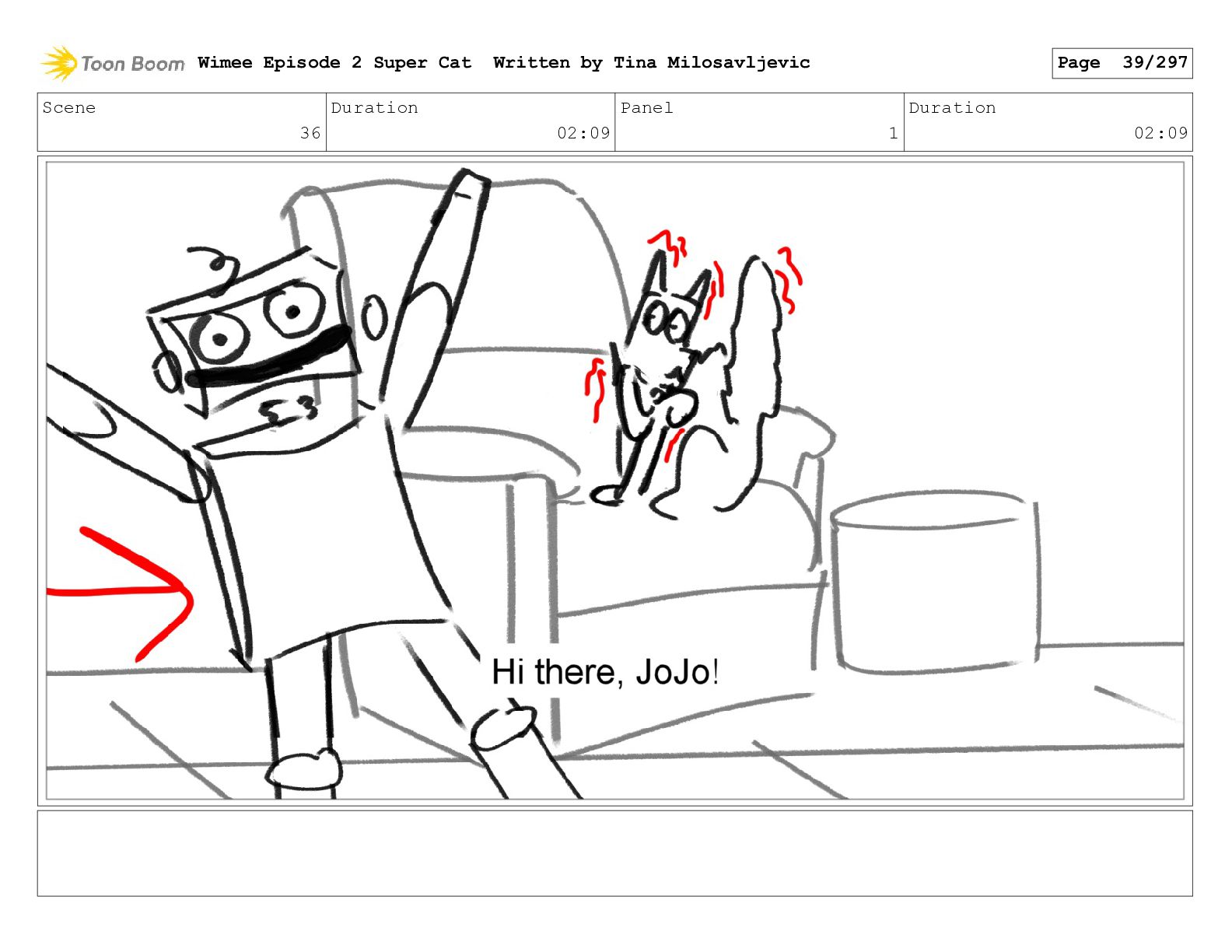The height and width of the screenshot is (952, 1232).
Task: Click the caption 'Hi there, JoJo!'
Action: coord(605,672)
